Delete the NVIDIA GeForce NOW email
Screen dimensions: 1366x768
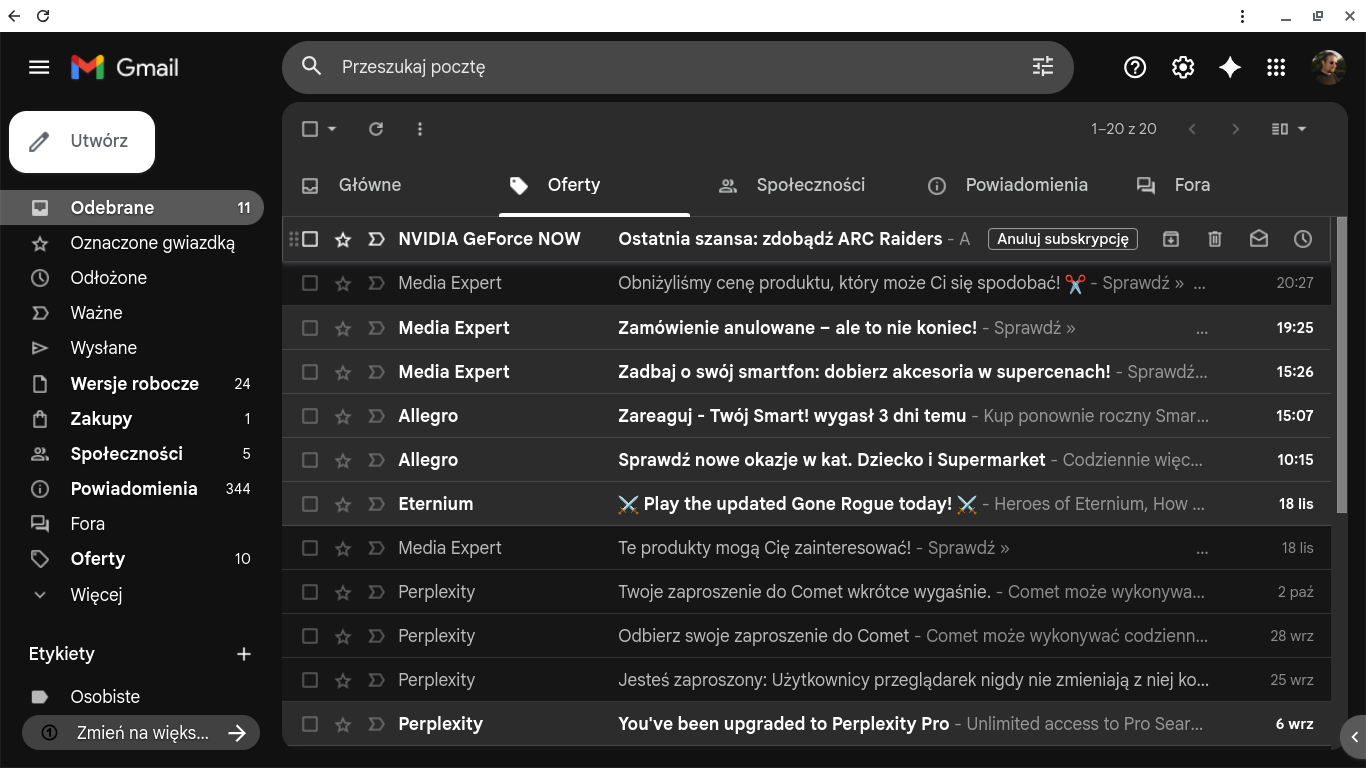(1214, 239)
